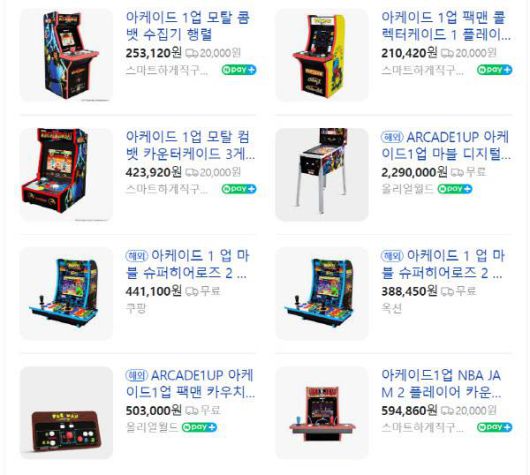Click Npay badge on 253,120원 Mortal Kombat listing
Screen dimensions: 530x475
239,70
